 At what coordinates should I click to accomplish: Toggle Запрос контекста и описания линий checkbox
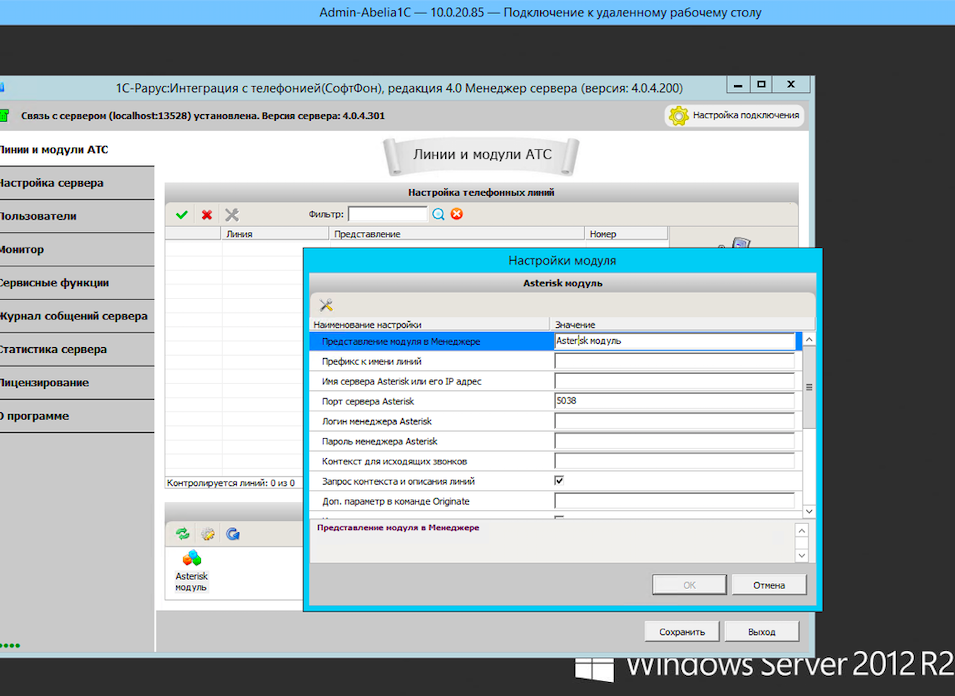pyautogui.click(x=559, y=481)
